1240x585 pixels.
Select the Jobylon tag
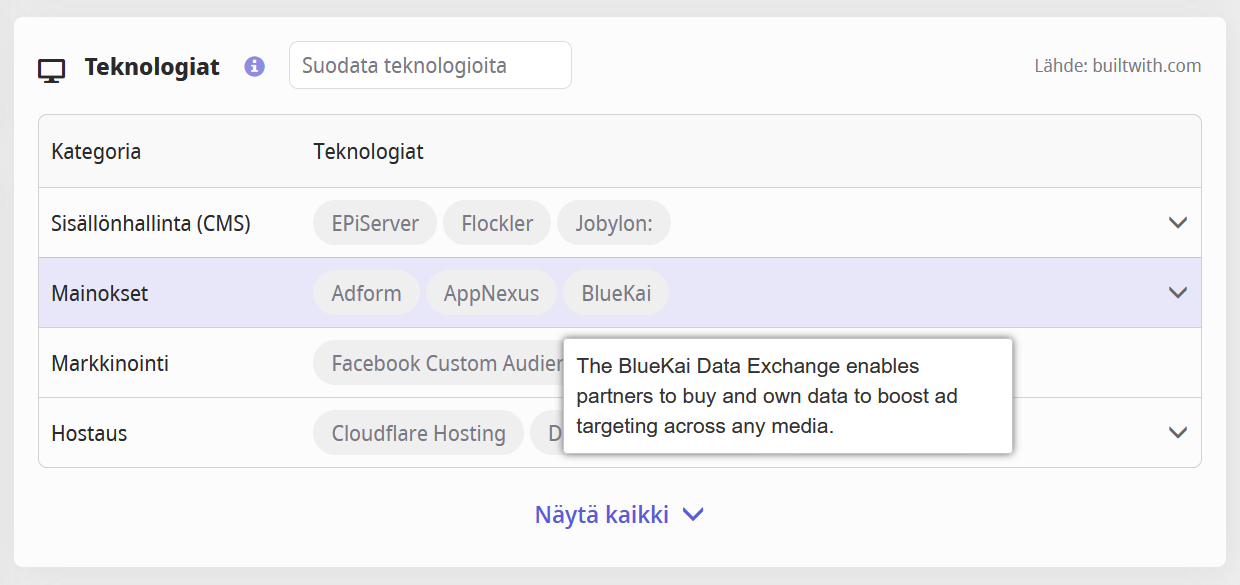pyautogui.click(x=614, y=223)
